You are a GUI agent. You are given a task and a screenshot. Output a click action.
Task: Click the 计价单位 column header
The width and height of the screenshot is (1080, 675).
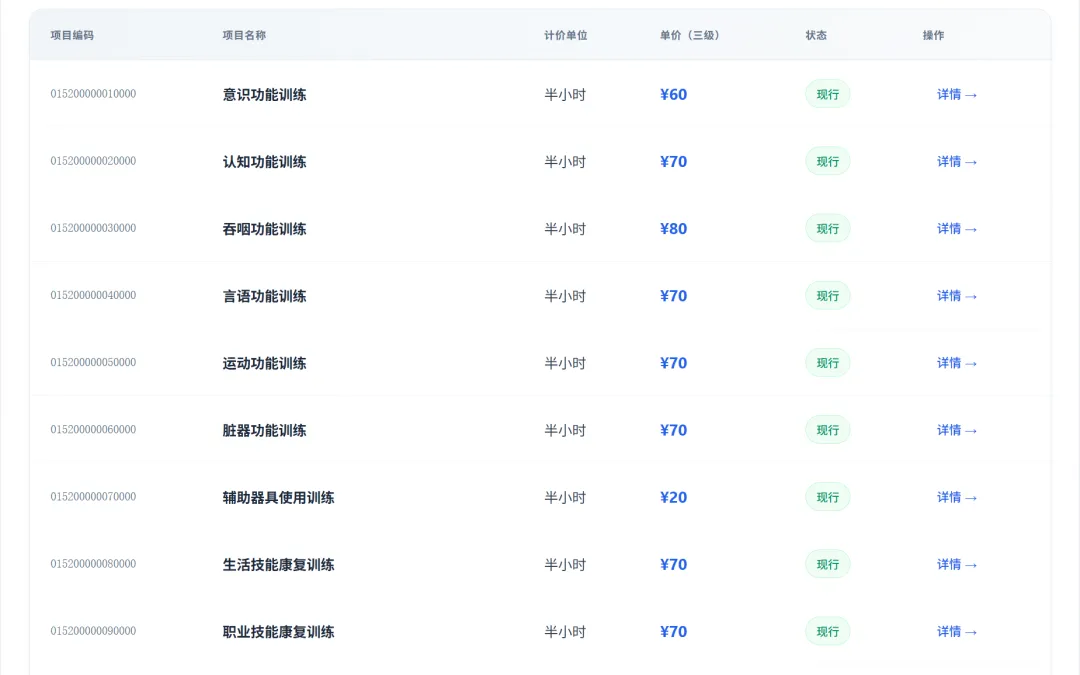point(566,35)
